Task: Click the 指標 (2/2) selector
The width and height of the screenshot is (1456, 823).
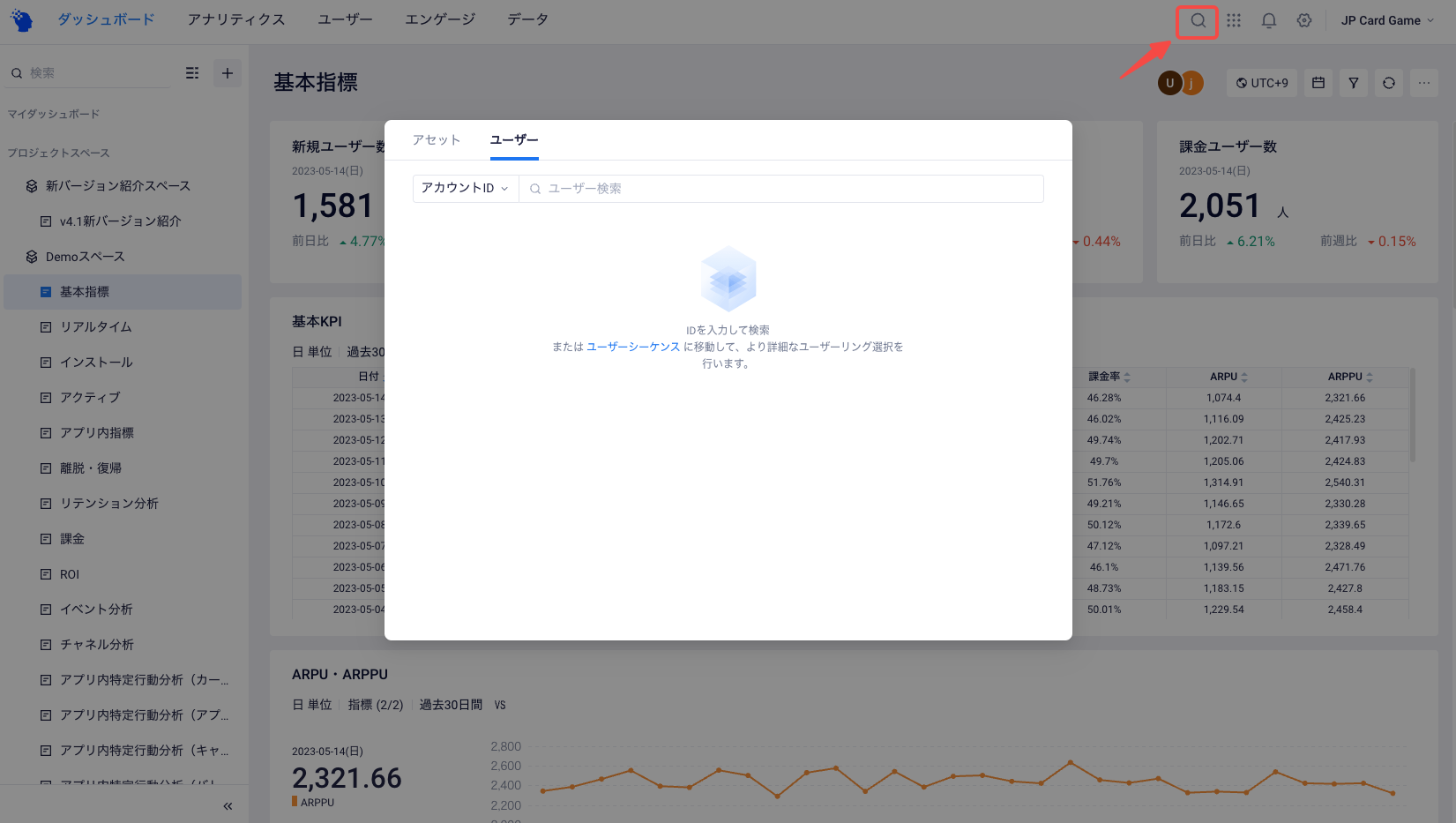Action: point(376,705)
